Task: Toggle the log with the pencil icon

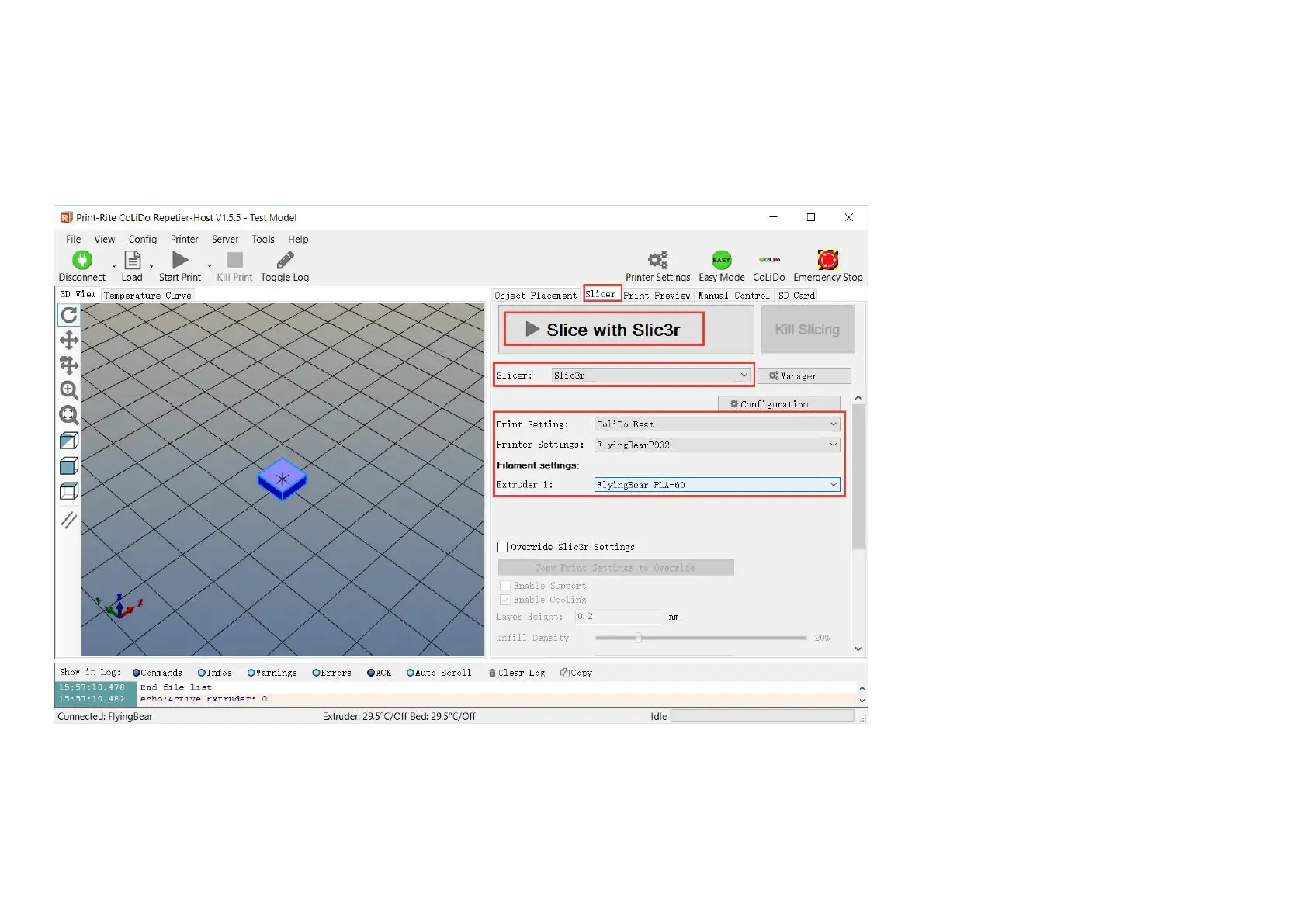Action: tap(285, 261)
